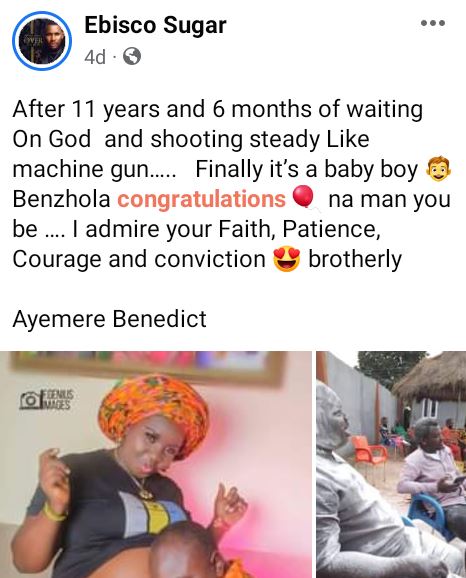The image size is (466, 578).
Task: Click the 4d post timestamp
Action: click(x=95, y=57)
